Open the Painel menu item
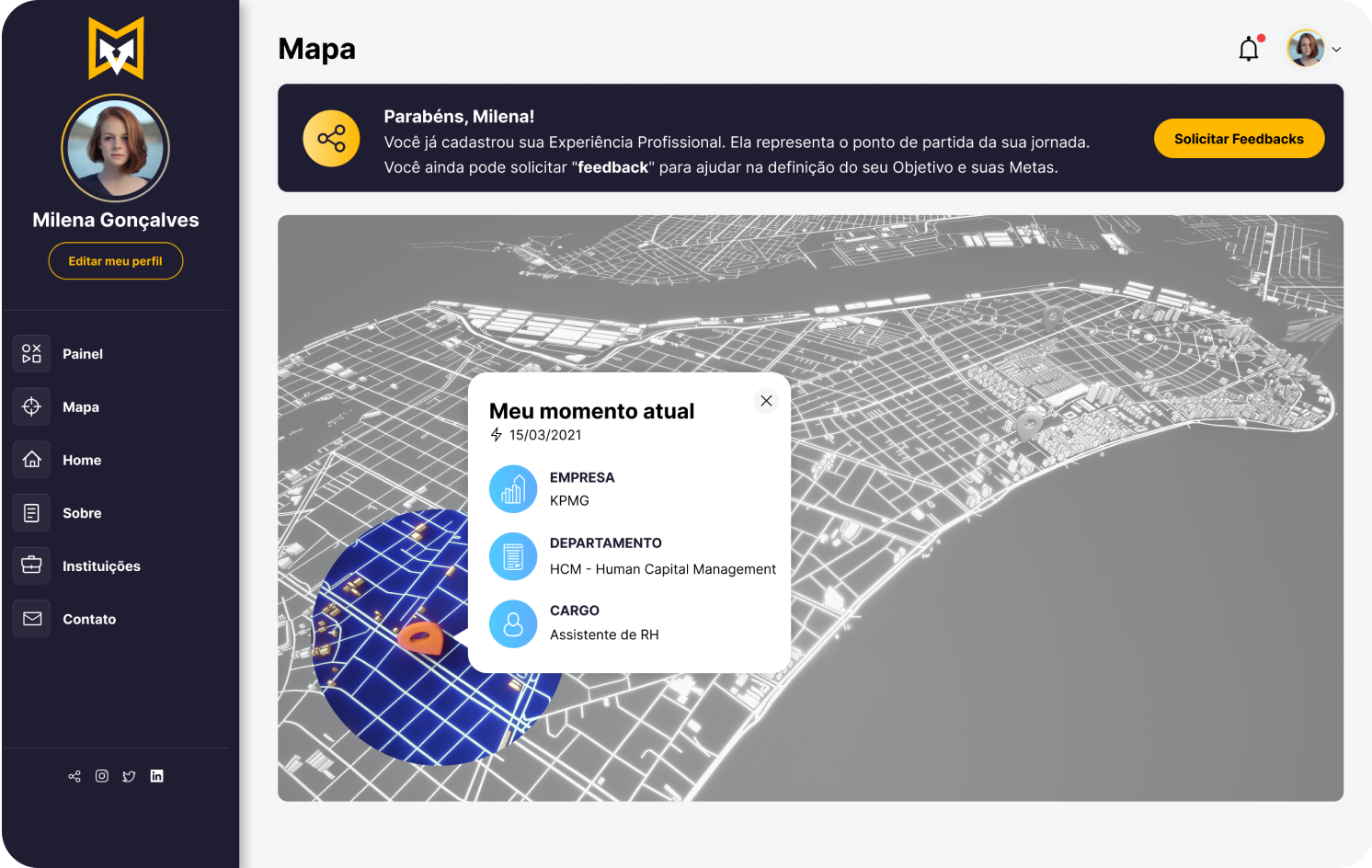Image resolution: width=1372 pixels, height=868 pixels. 83,354
